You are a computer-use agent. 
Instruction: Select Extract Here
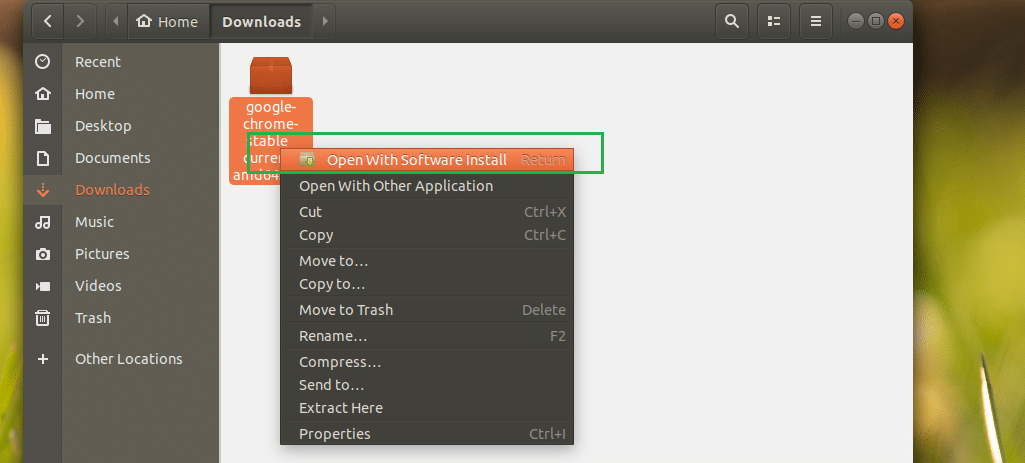pos(427,407)
